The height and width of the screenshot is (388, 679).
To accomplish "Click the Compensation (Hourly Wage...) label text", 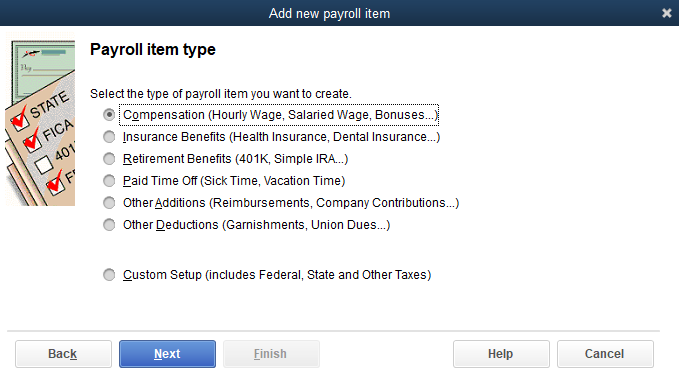I will click(x=280, y=115).
